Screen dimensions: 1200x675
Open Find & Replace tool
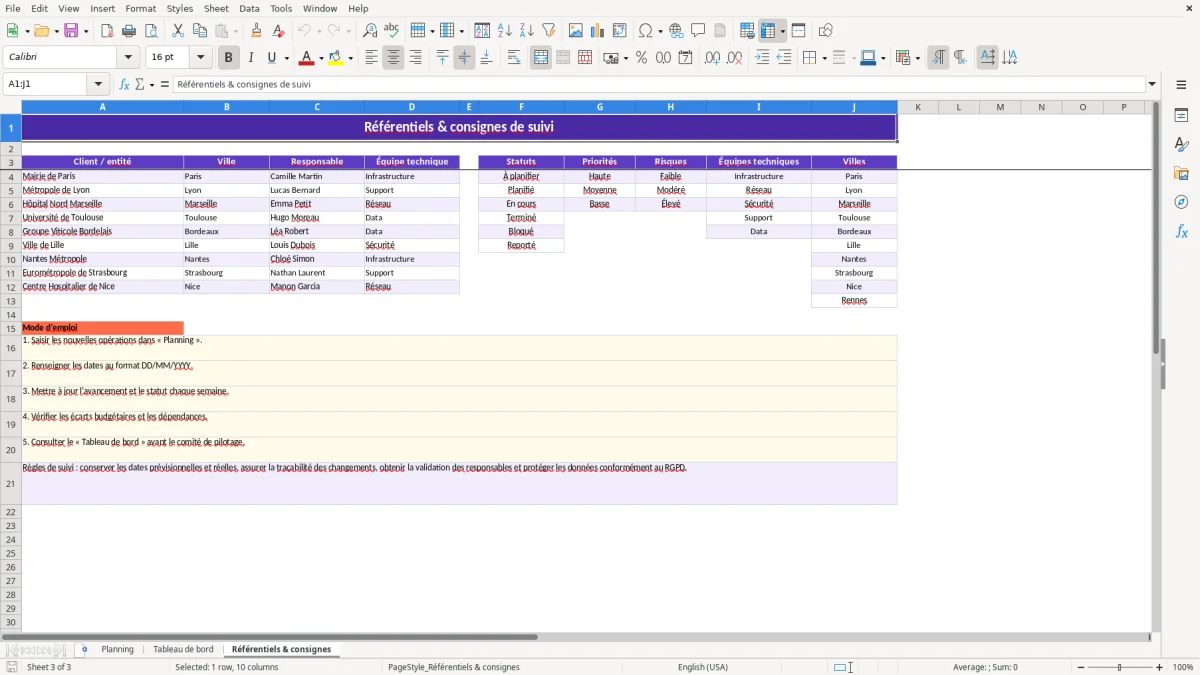370,31
